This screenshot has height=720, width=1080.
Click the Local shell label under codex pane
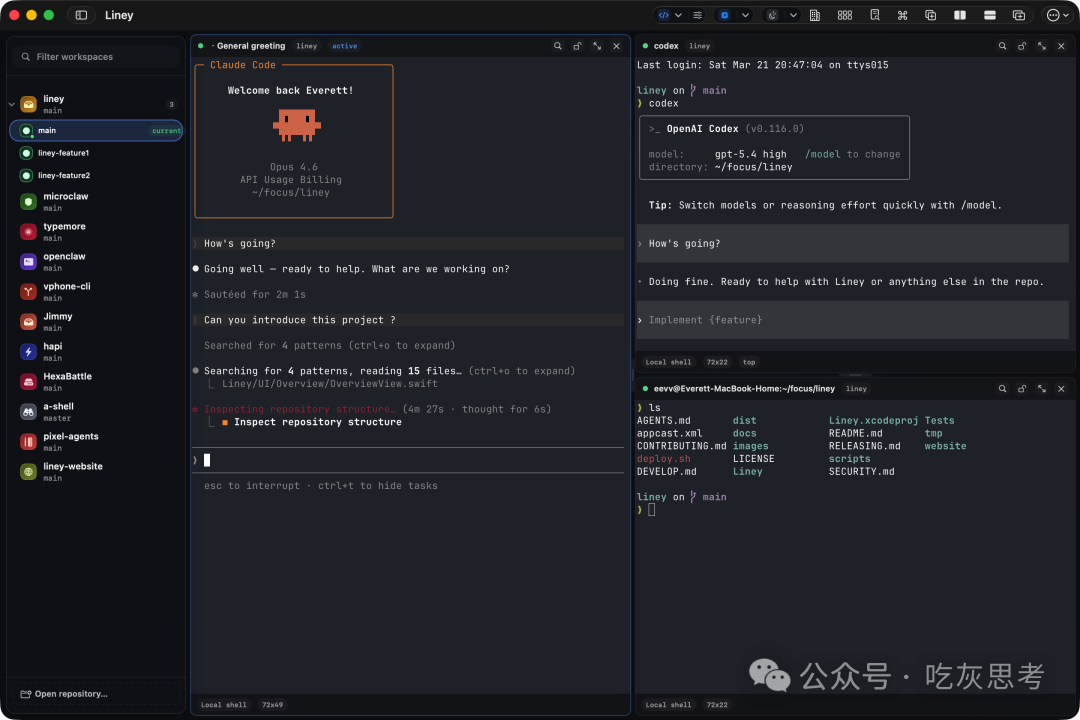(x=668, y=362)
